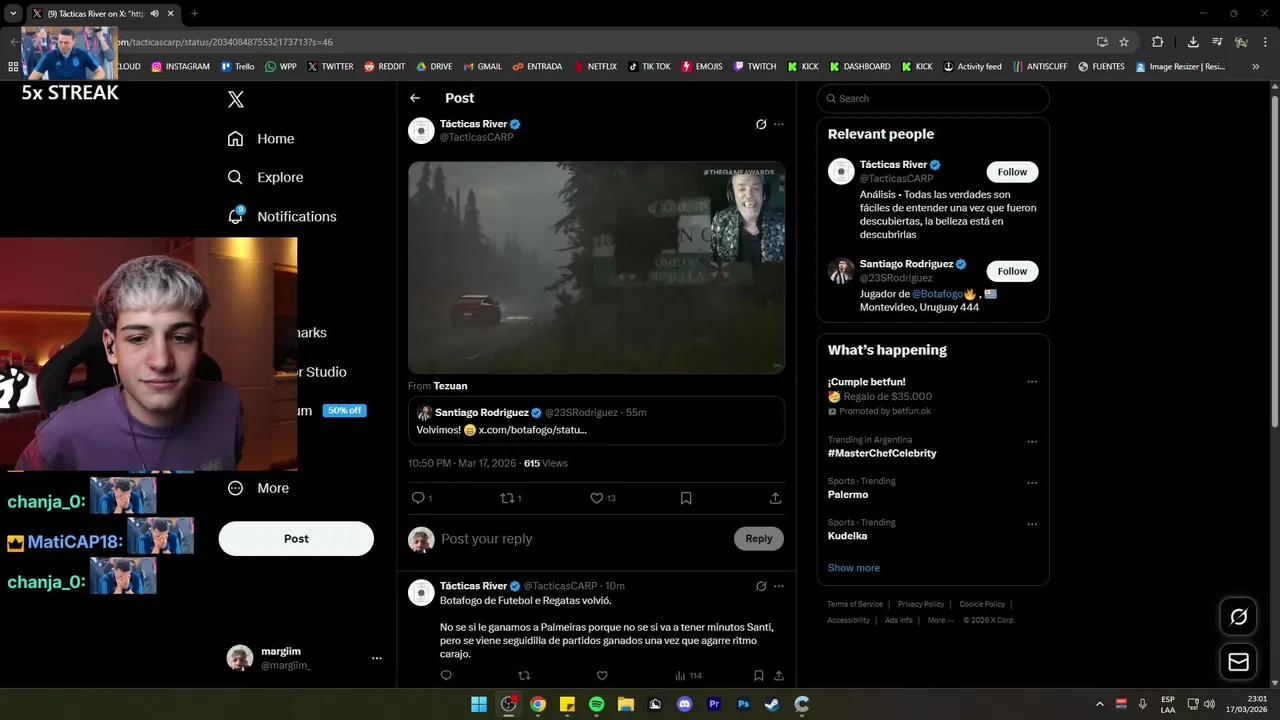Click the page vertical scrollbar
Viewport: 1280px width, 720px height.
coord(1274,260)
